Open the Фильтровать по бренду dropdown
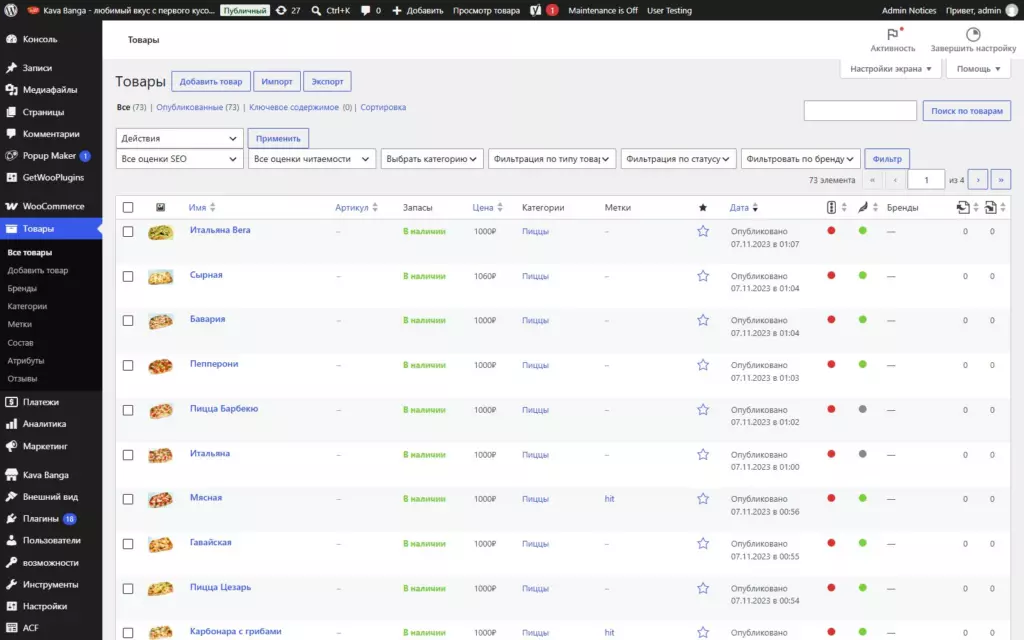This screenshot has height=640, width=1024. [x=800, y=159]
